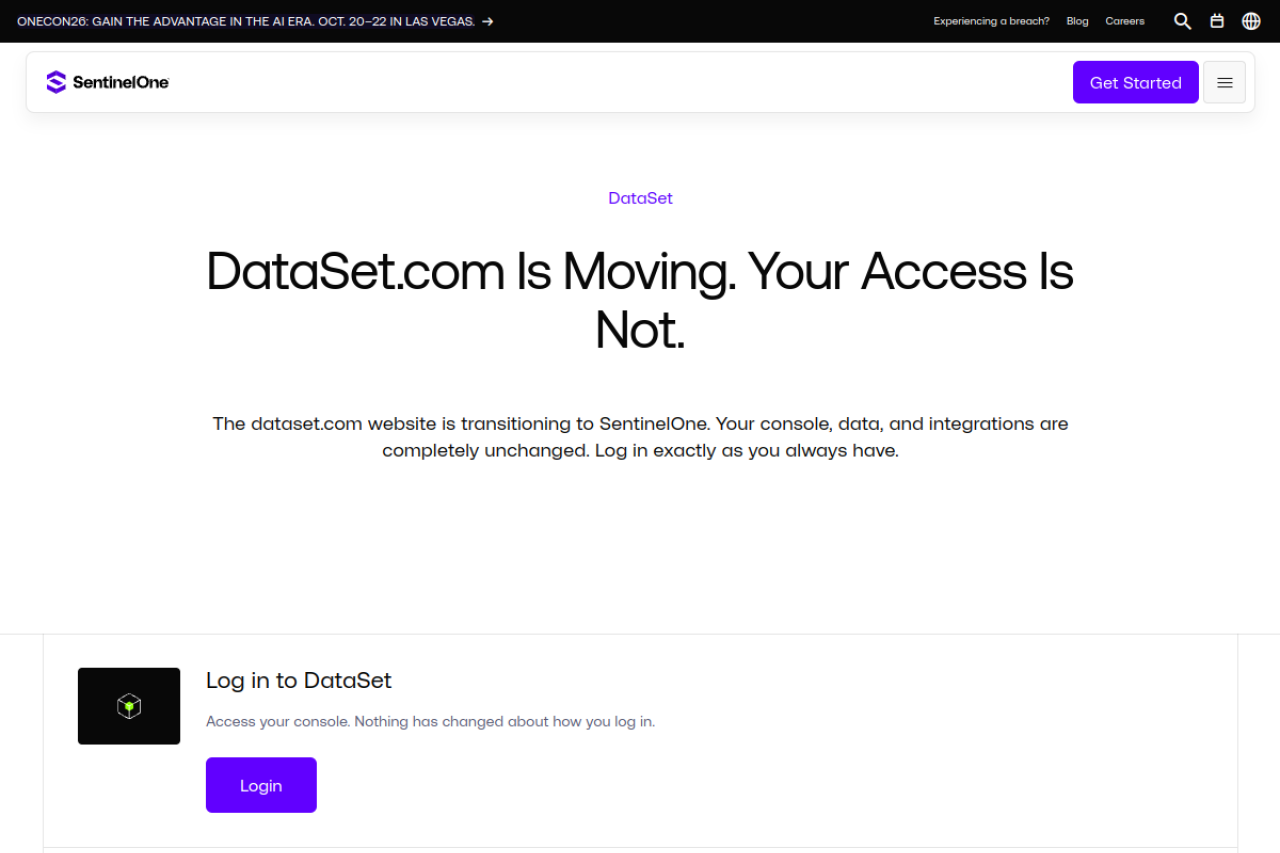Viewport: 1280px width, 853px height.
Task: Click the arrow after the ONECON26 banner
Action: click(x=487, y=21)
